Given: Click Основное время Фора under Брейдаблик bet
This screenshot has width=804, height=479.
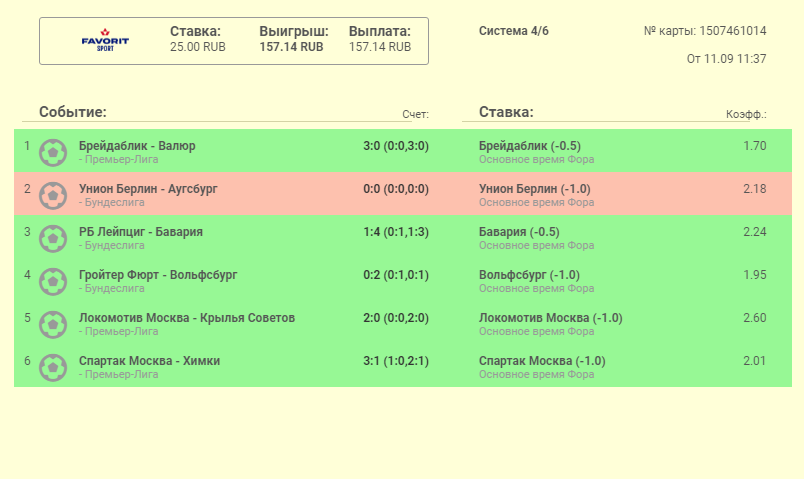Looking at the screenshot, I should (536, 159).
